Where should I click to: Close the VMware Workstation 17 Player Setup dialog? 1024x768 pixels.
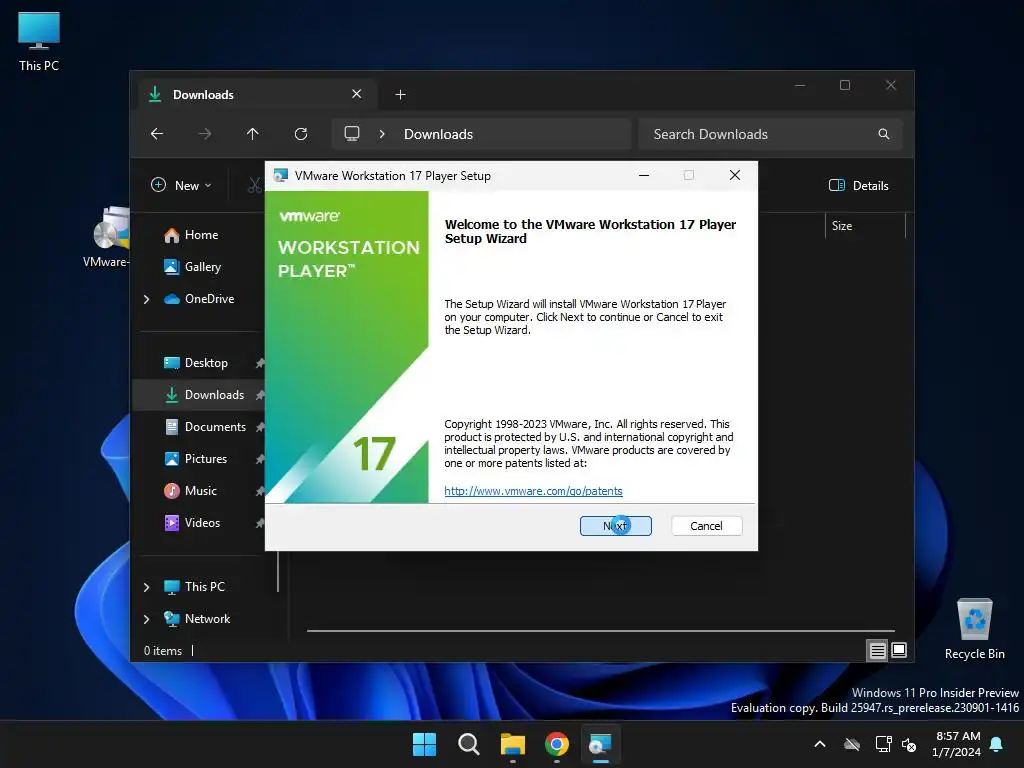point(735,175)
